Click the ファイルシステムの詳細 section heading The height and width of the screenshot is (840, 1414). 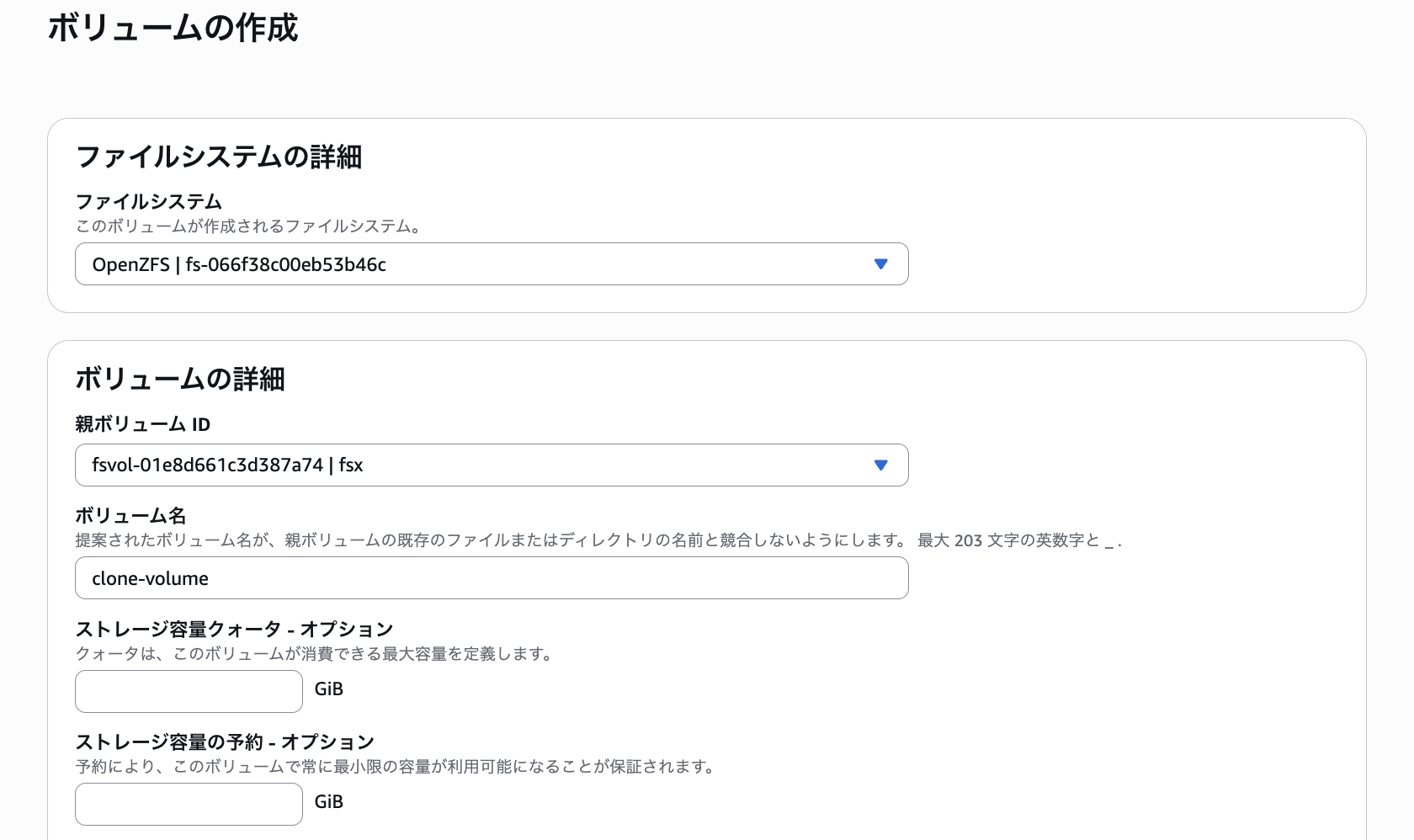point(219,157)
